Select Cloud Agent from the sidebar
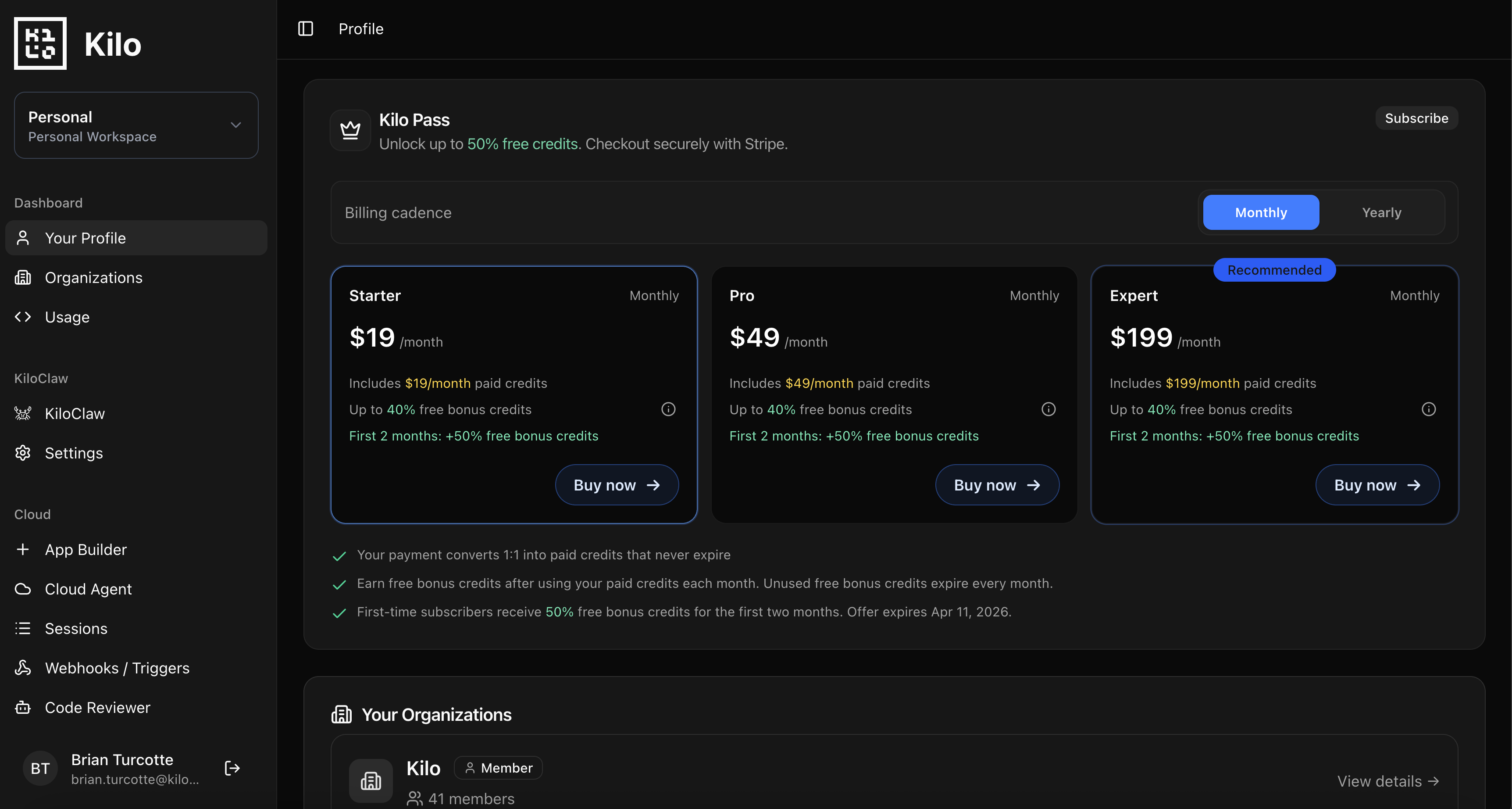This screenshot has height=809, width=1512. point(23,589)
